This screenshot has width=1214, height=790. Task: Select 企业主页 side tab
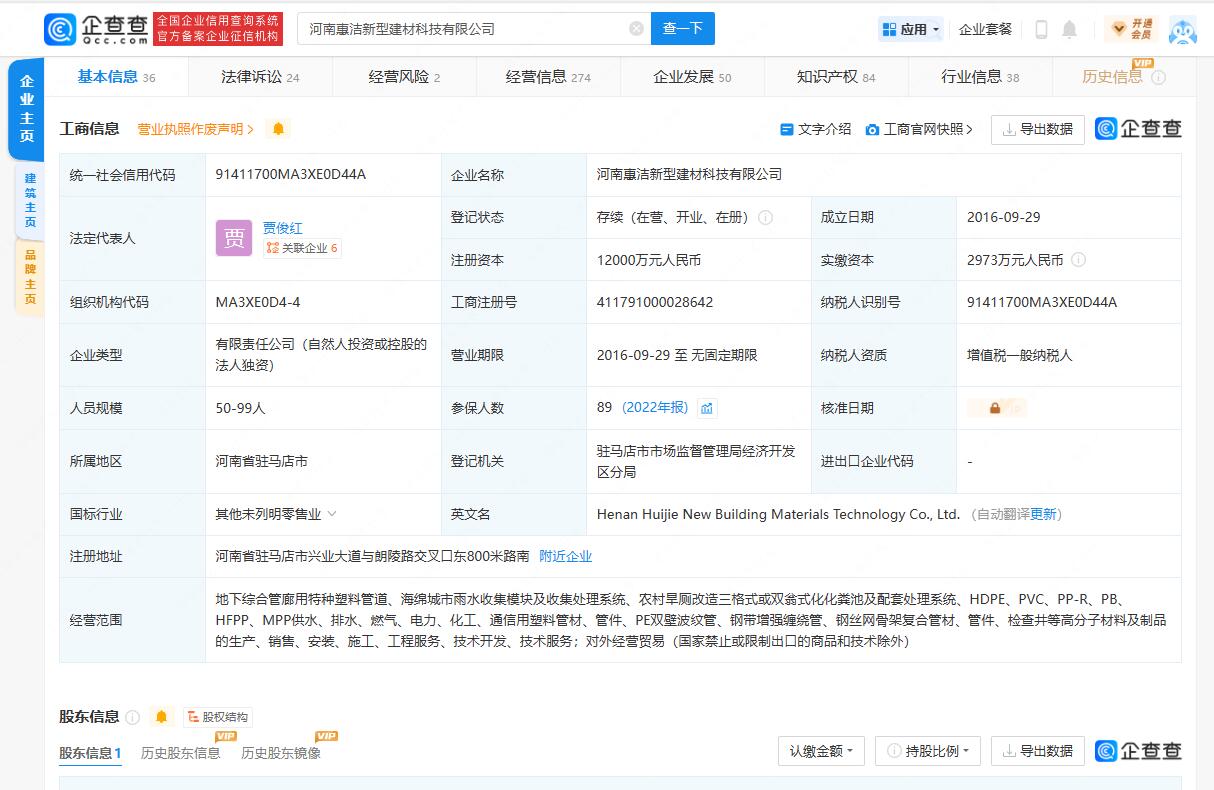27,108
